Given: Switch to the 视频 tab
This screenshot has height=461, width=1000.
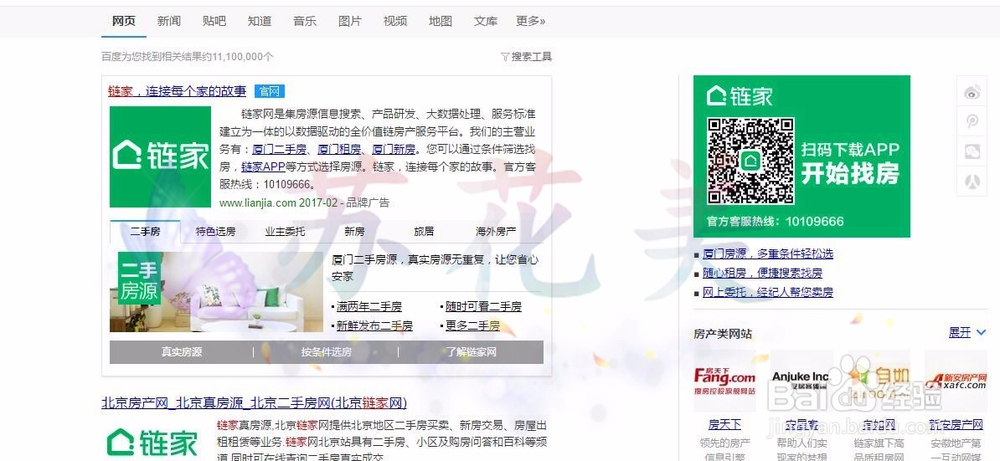Looking at the screenshot, I should [395, 21].
